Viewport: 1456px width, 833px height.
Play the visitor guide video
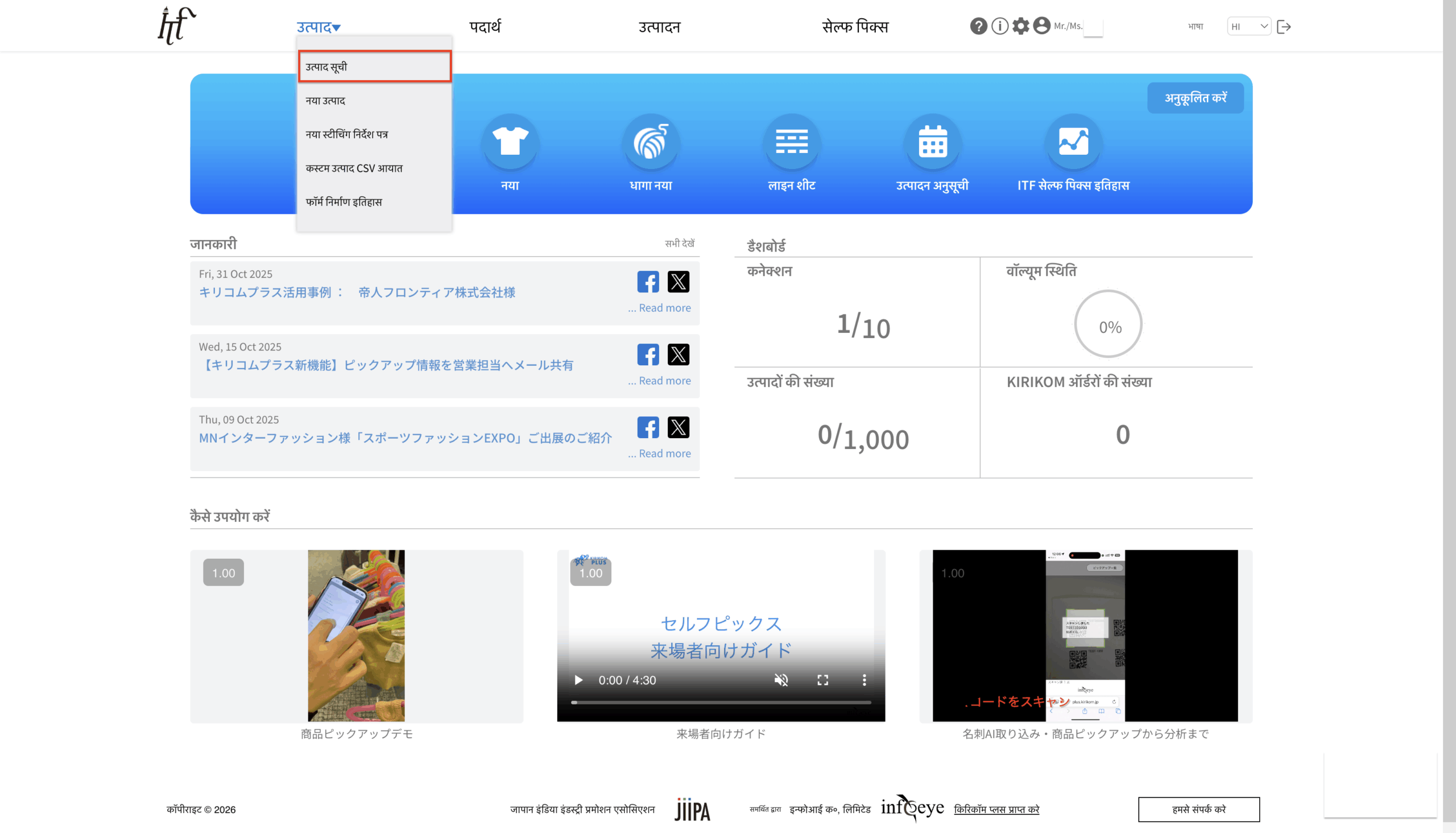tap(578, 680)
